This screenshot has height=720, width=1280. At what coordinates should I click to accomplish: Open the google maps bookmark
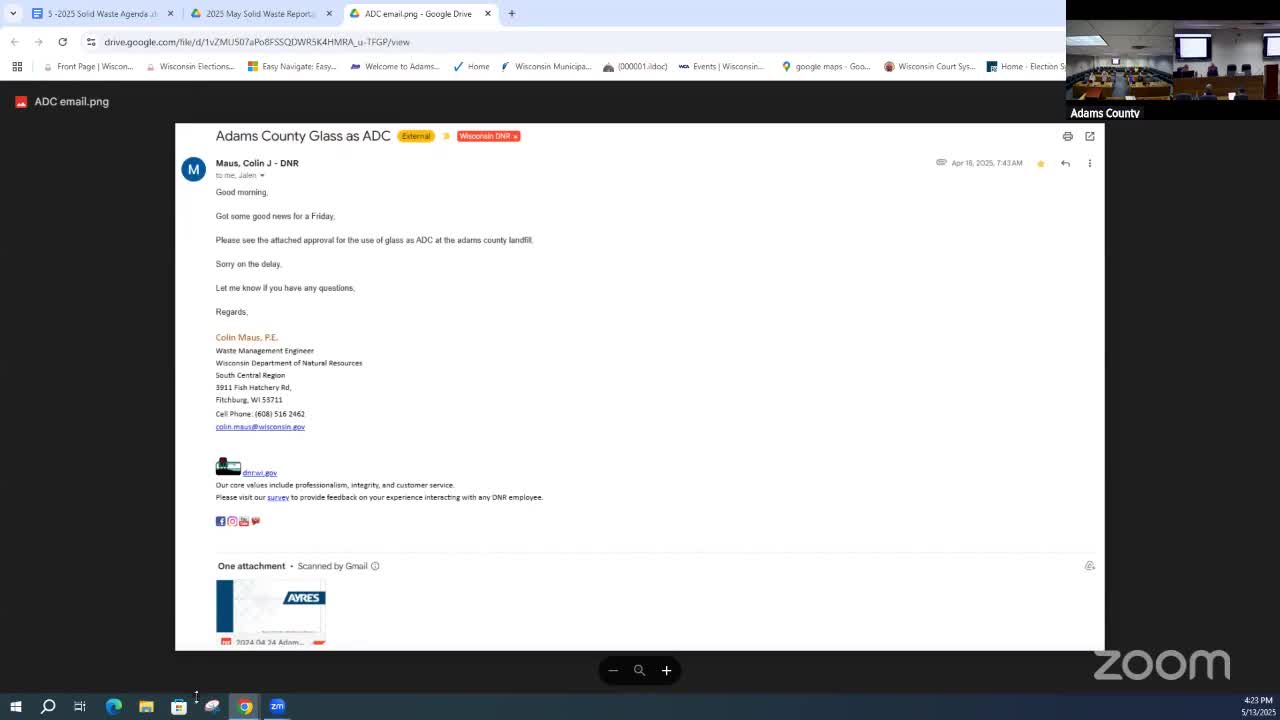[826, 67]
